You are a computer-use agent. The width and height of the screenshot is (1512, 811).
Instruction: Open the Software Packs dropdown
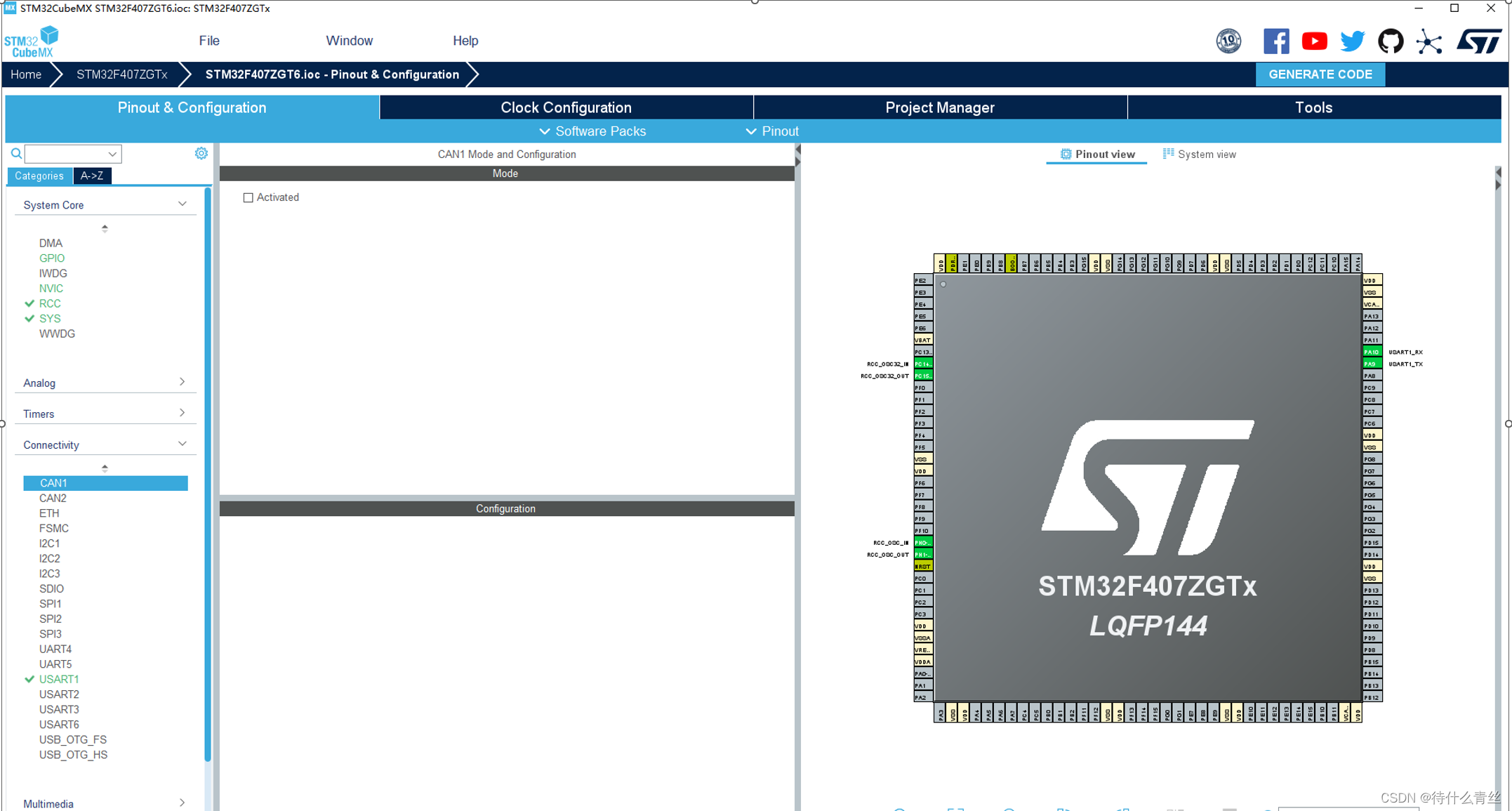click(592, 131)
